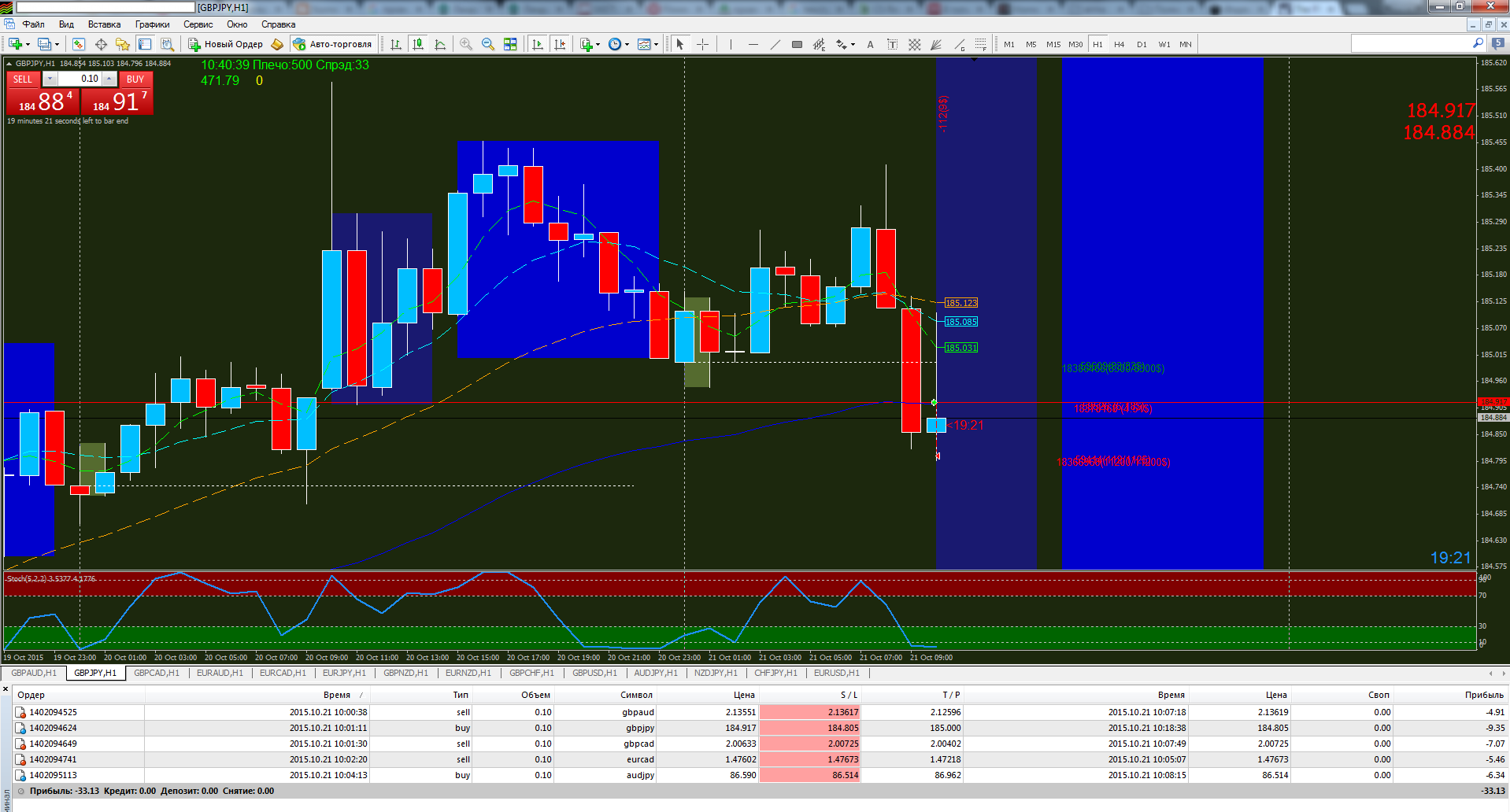Select the Fibonacci Fan tool
This screenshot has height=812, width=1510.
pyautogui.click(x=936, y=44)
